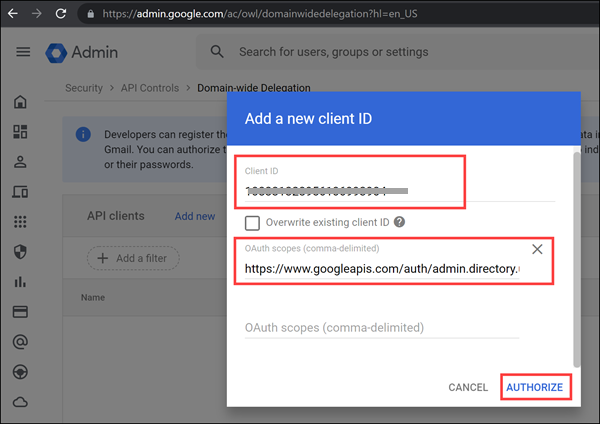The image size is (600, 424).
Task: Click the browser back arrow
Action: [13, 14]
